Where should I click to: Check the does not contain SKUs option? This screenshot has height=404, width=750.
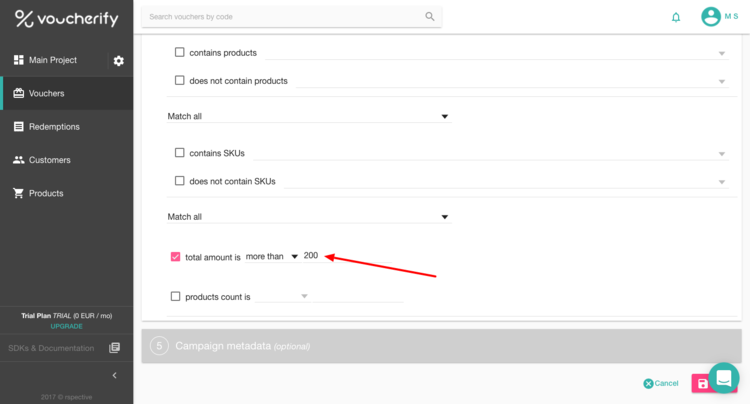coord(180,181)
